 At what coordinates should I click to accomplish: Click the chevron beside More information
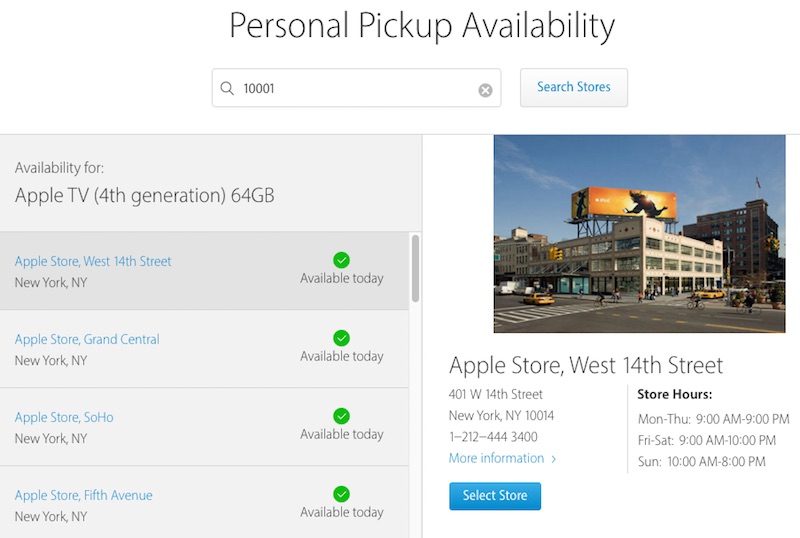(x=554, y=459)
